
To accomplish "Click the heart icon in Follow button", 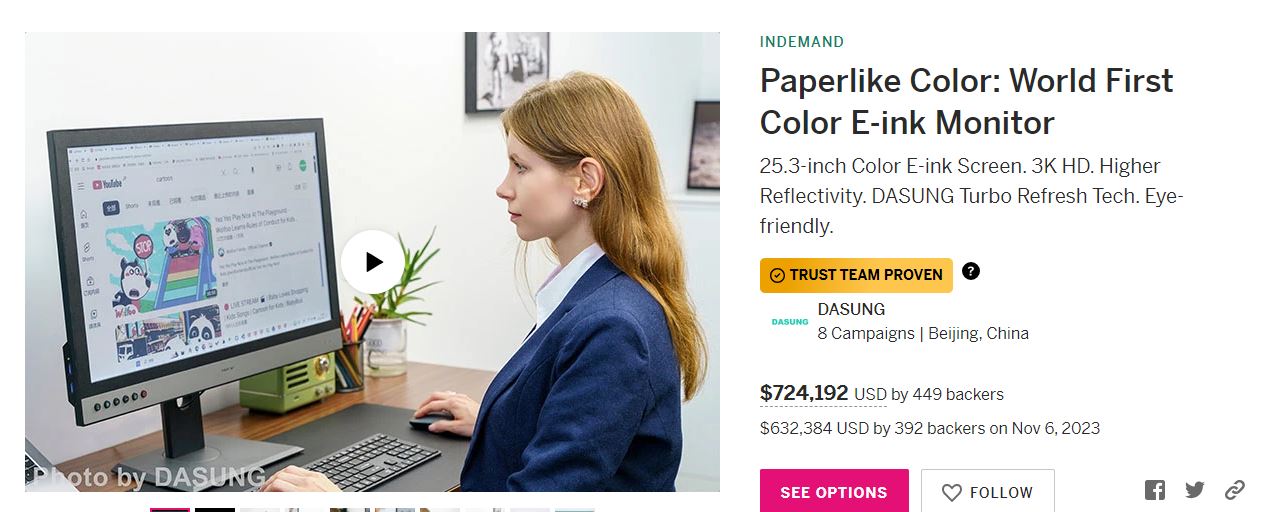I will tap(952, 493).
